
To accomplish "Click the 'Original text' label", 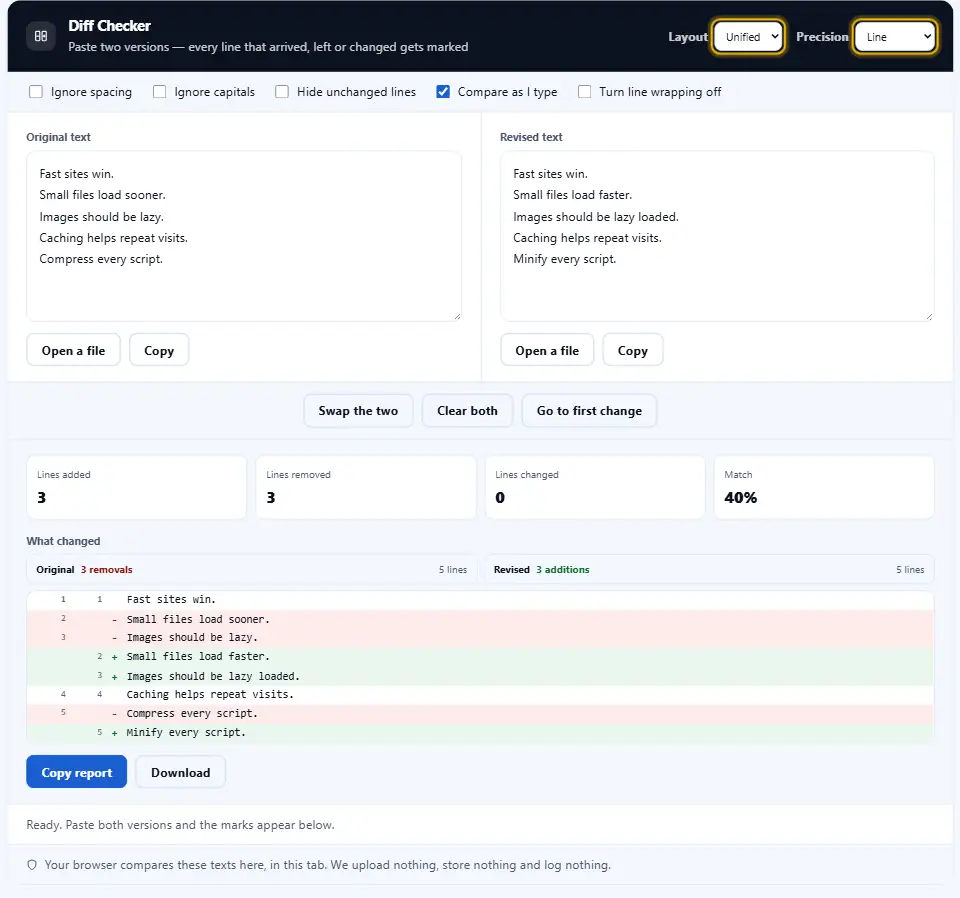I will (x=58, y=137).
